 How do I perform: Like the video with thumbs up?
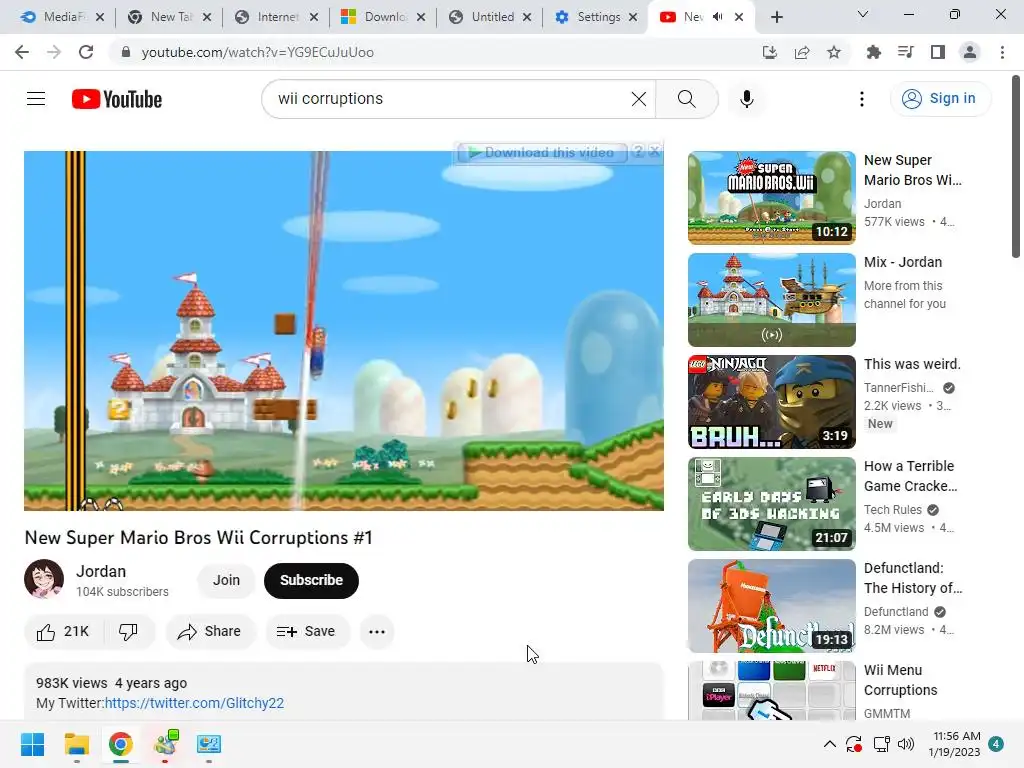click(63, 632)
